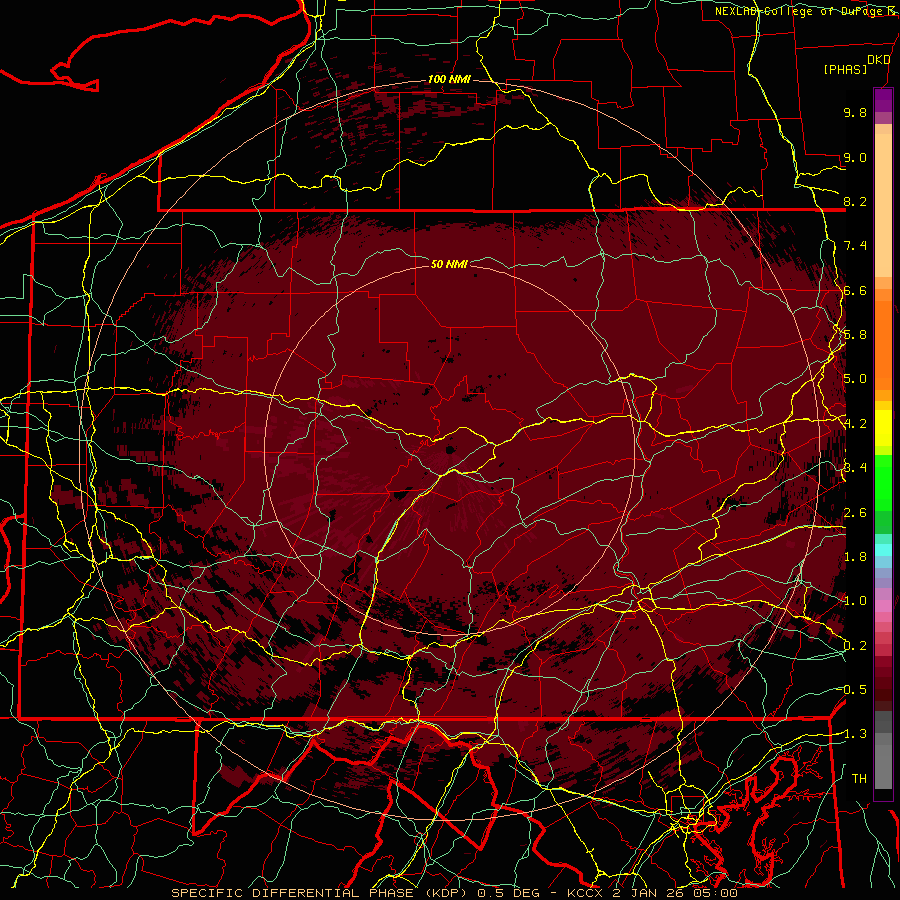Click the 9.8 legend value
The height and width of the screenshot is (900, 900).
[855, 112]
